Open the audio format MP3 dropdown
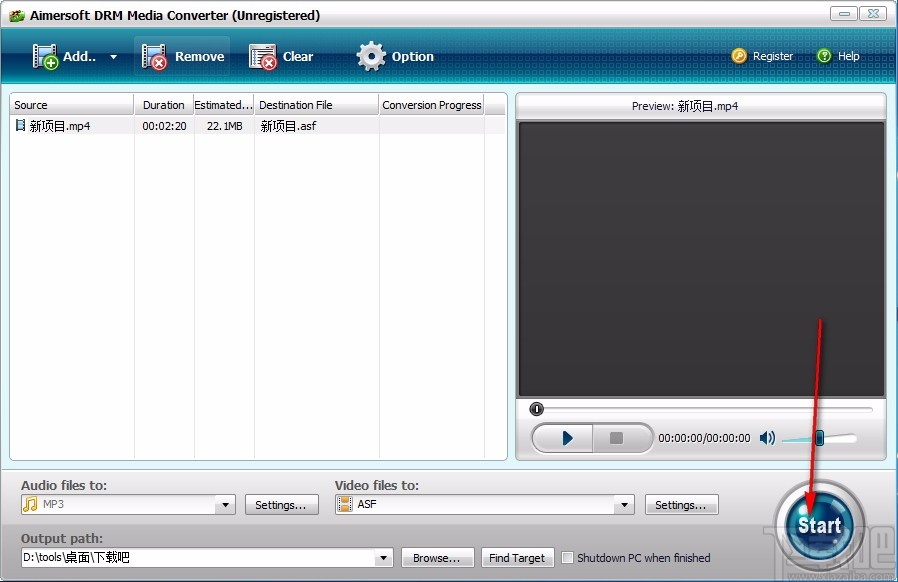The width and height of the screenshot is (898, 582). coord(224,505)
